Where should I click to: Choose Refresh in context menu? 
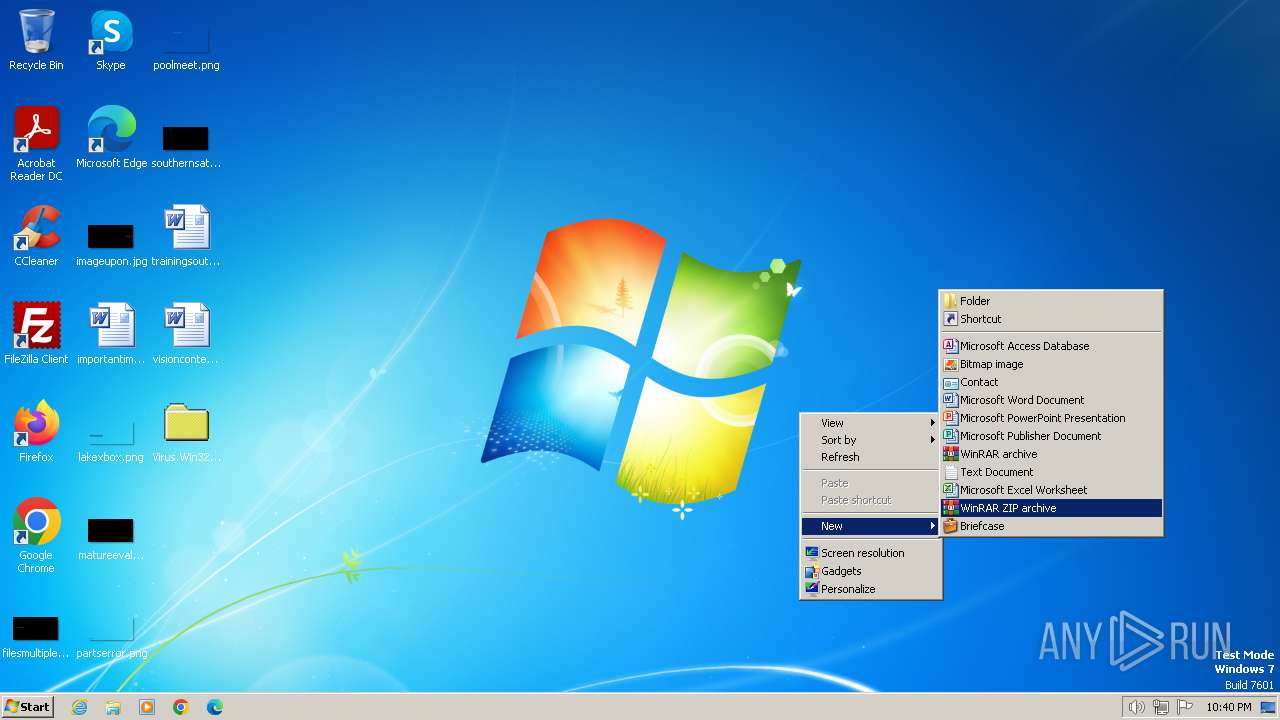[871, 457]
